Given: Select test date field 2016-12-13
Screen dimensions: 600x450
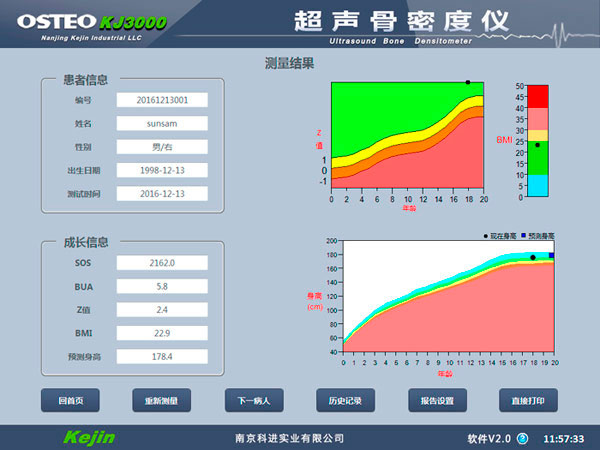Looking at the screenshot, I should 162,194.
